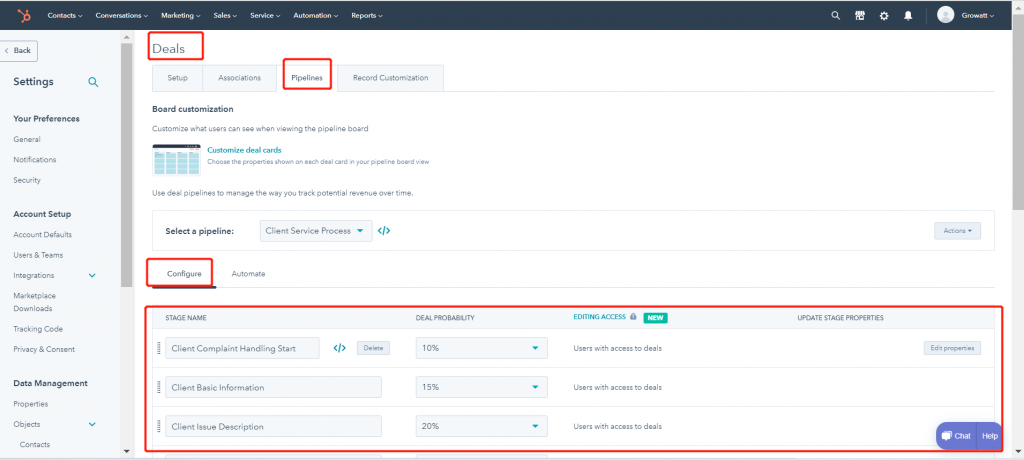Open the 15% deal probability dropdown

click(481, 387)
